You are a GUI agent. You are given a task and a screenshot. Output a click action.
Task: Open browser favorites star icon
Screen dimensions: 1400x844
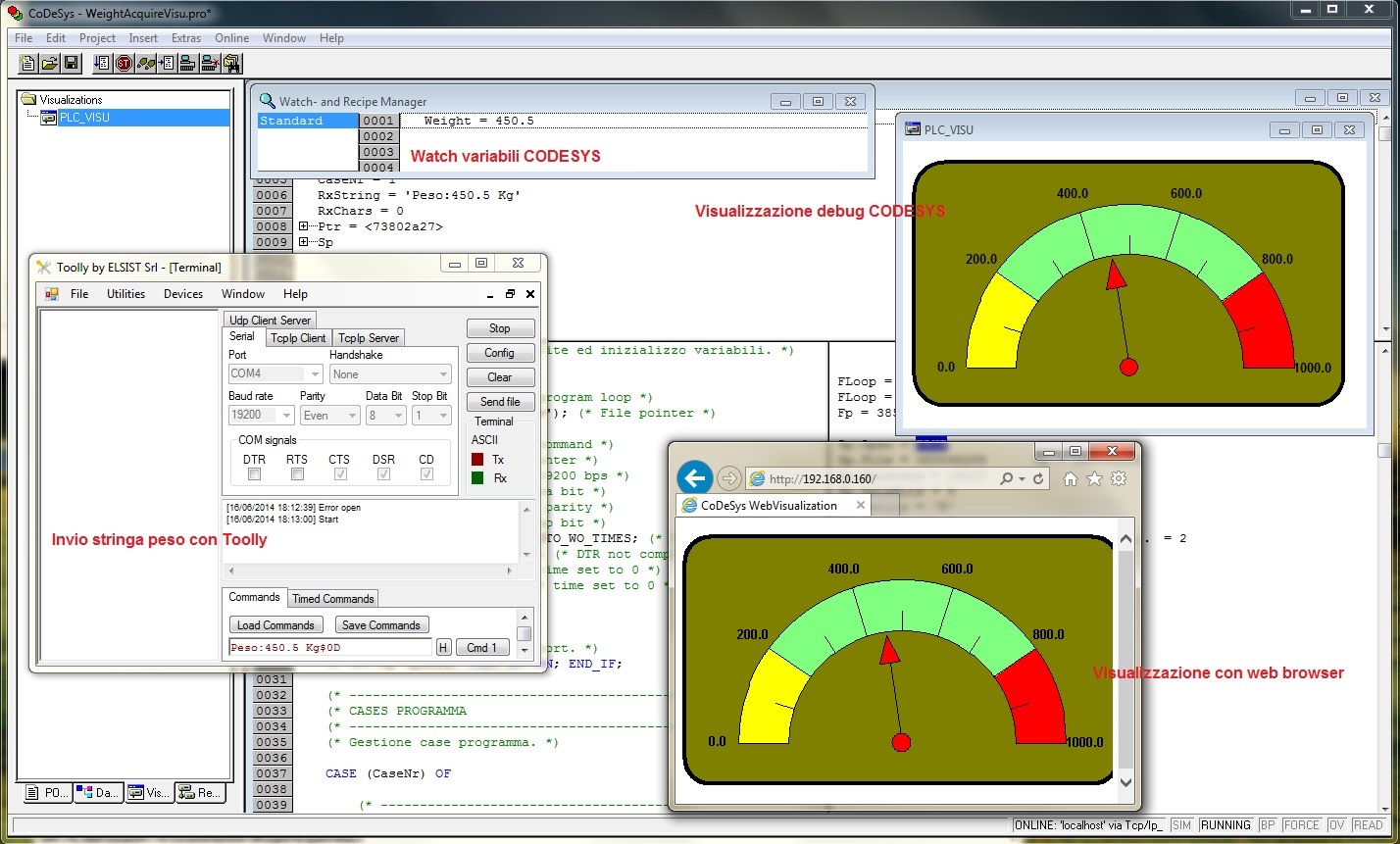click(x=1094, y=478)
